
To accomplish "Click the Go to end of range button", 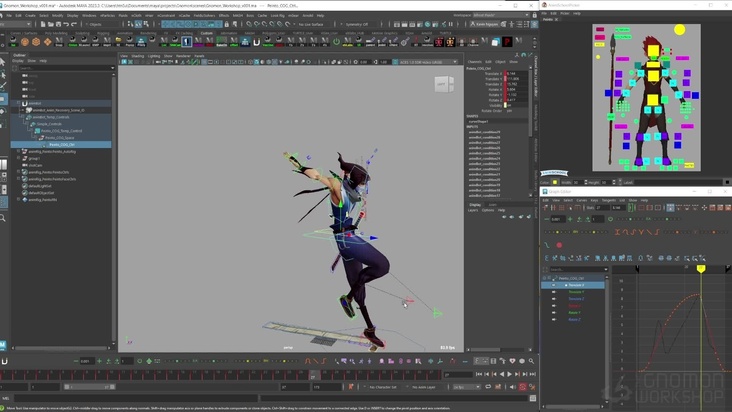I will tap(532, 374).
